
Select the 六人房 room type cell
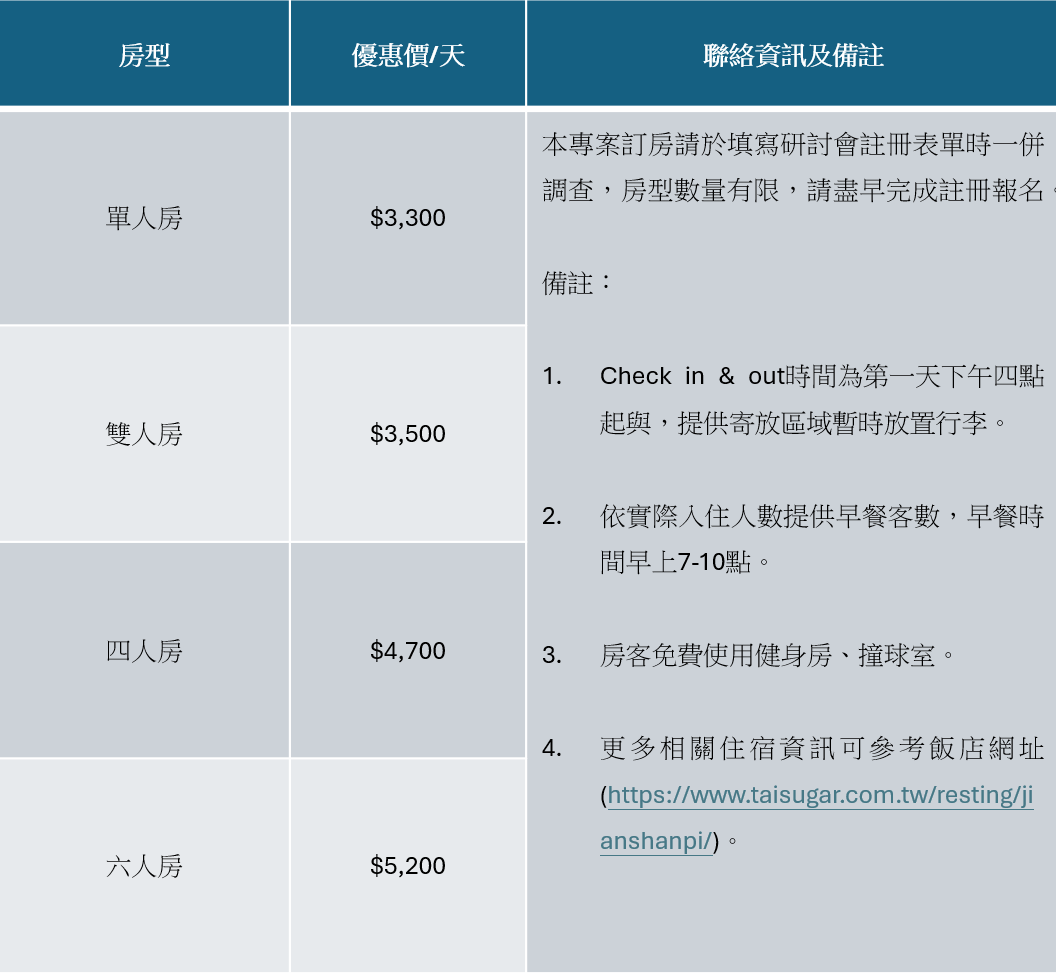click(144, 866)
